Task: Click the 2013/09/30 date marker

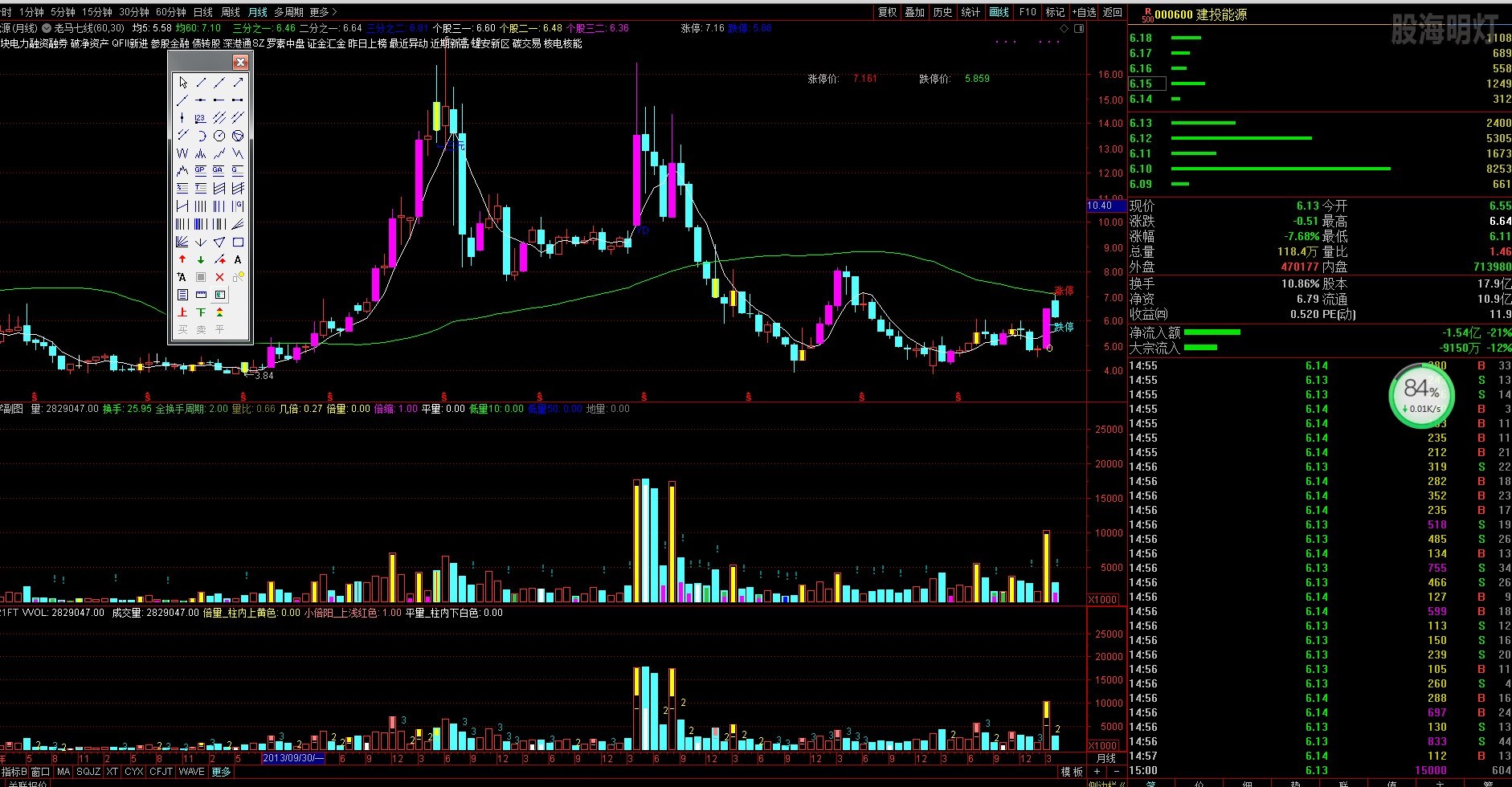Action: tap(293, 758)
